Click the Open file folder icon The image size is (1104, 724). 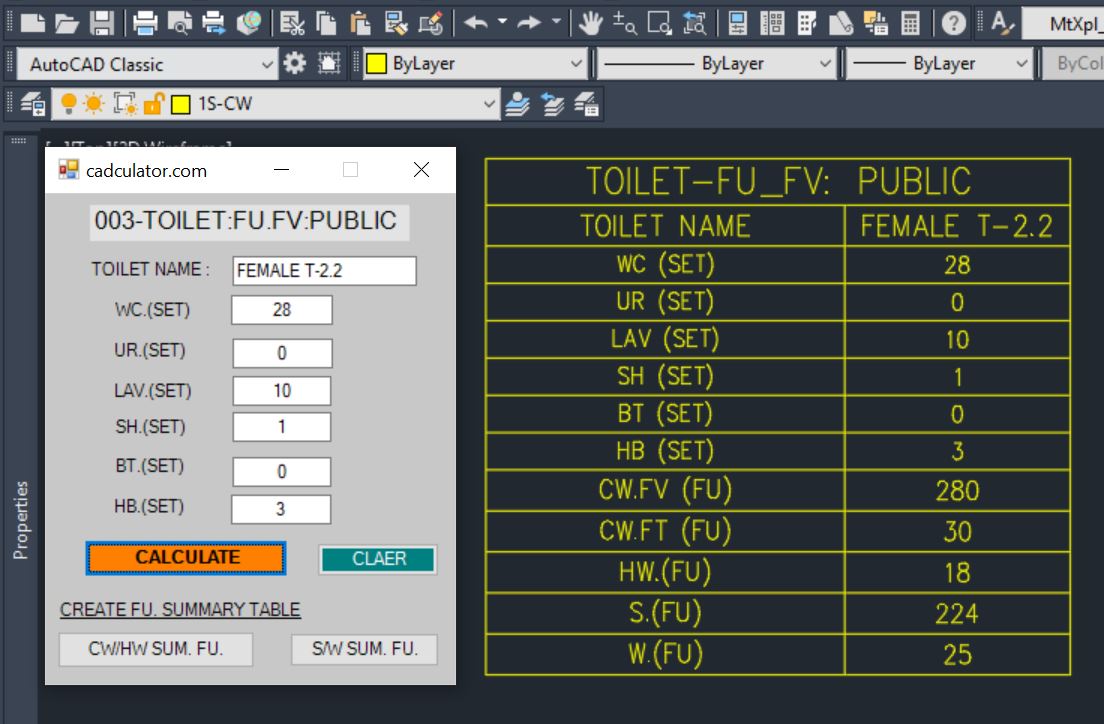pos(66,22)
